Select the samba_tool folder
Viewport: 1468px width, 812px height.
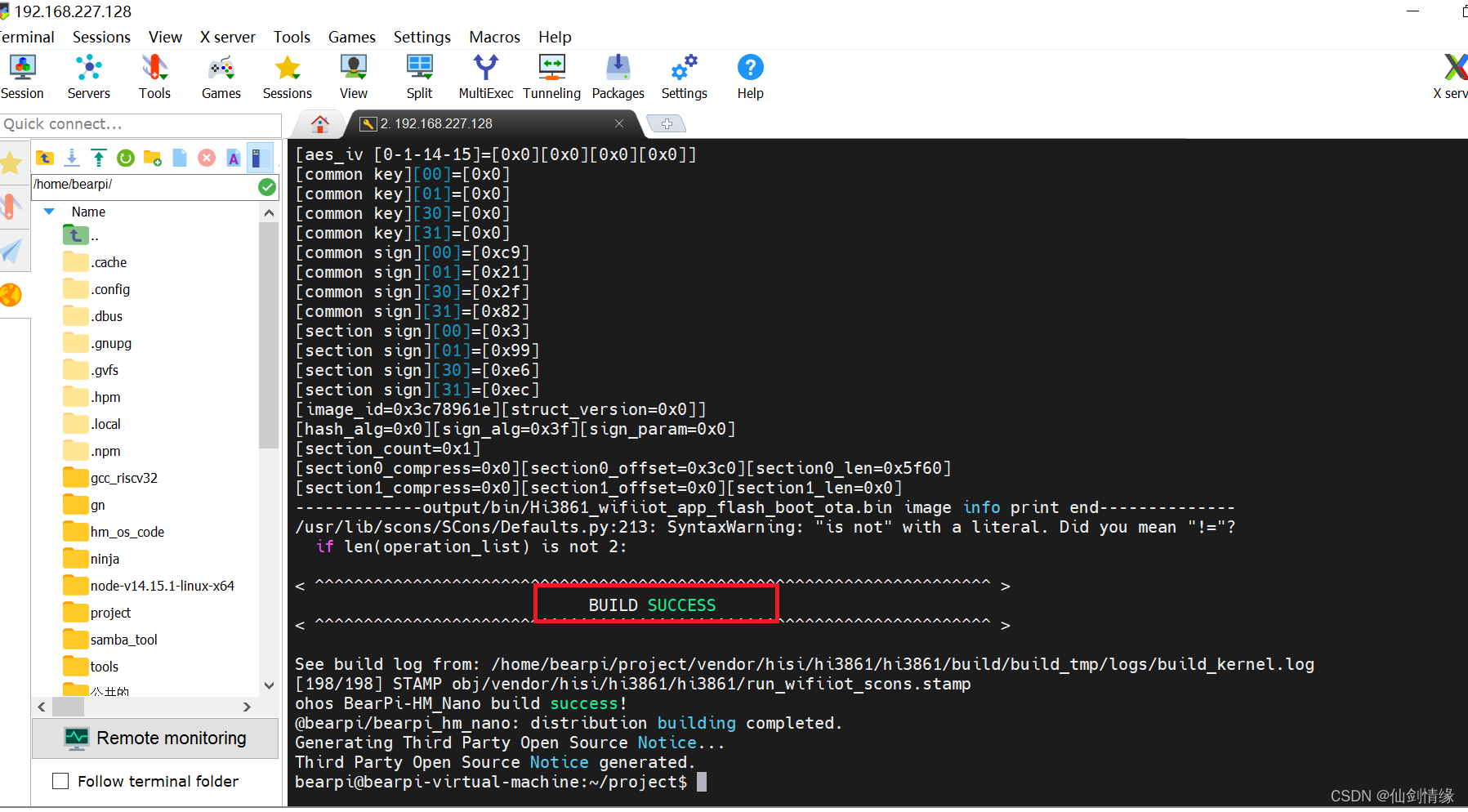pyautogui.click(x=110, y=640)
